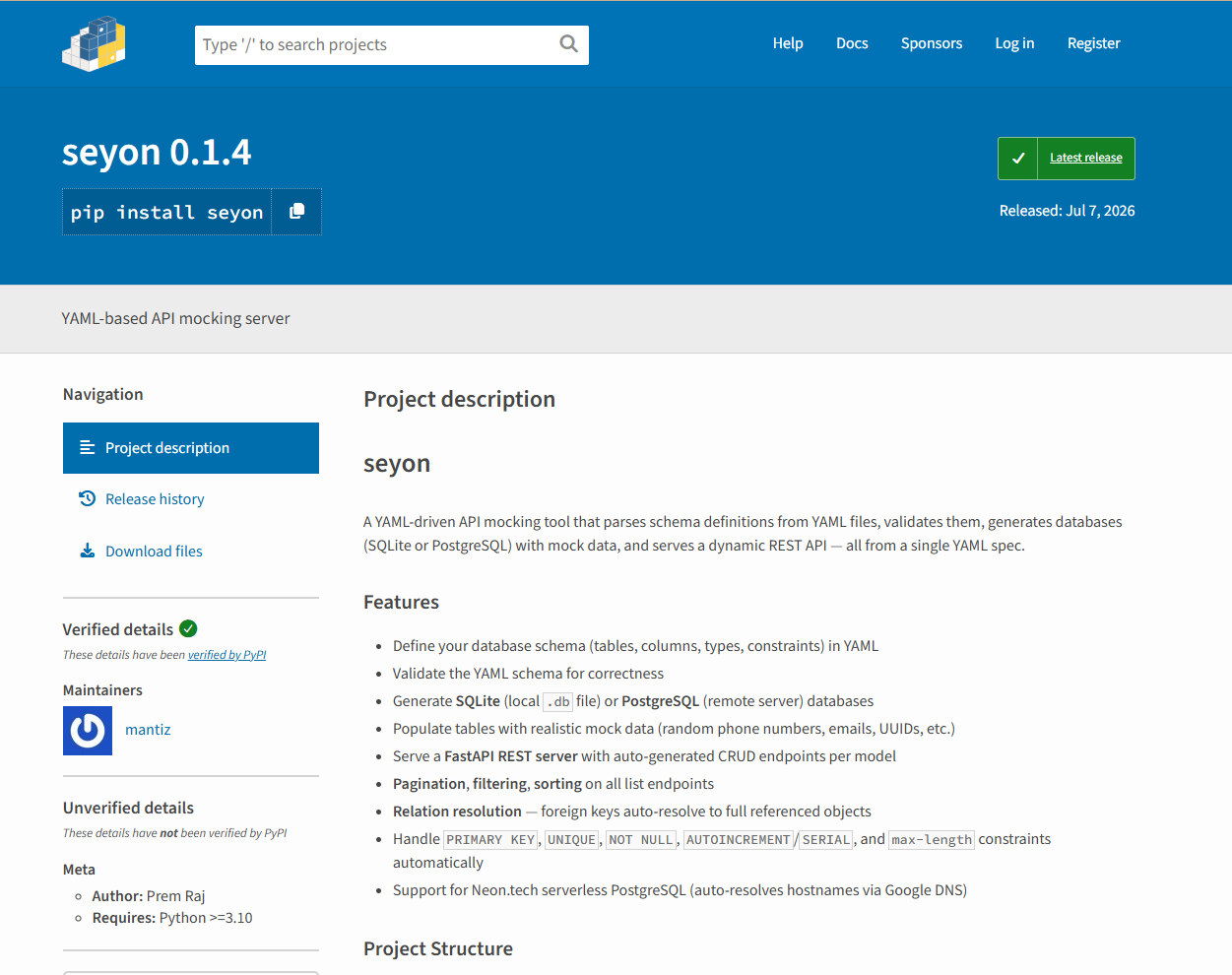The width and height of the screenshot is (1232, 975).
Task: Click the Release history clock icon
Action: coord(88,498)
